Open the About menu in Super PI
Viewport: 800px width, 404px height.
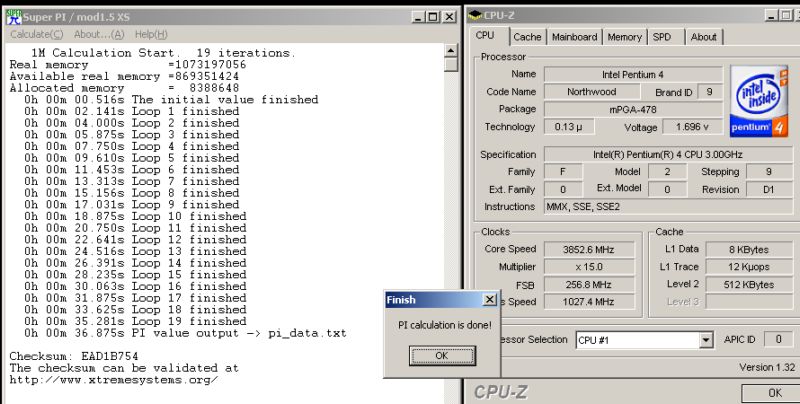click(x=99, y=35)
